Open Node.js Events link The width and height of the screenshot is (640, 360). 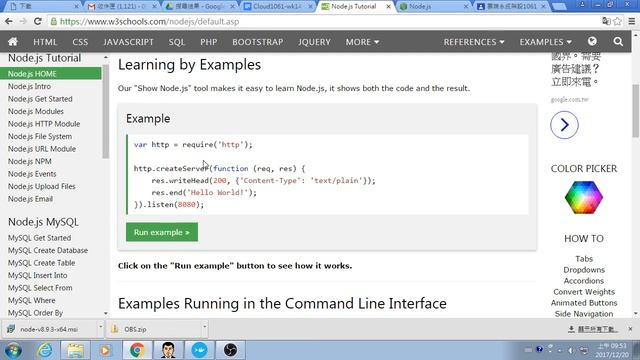point(32,173)
